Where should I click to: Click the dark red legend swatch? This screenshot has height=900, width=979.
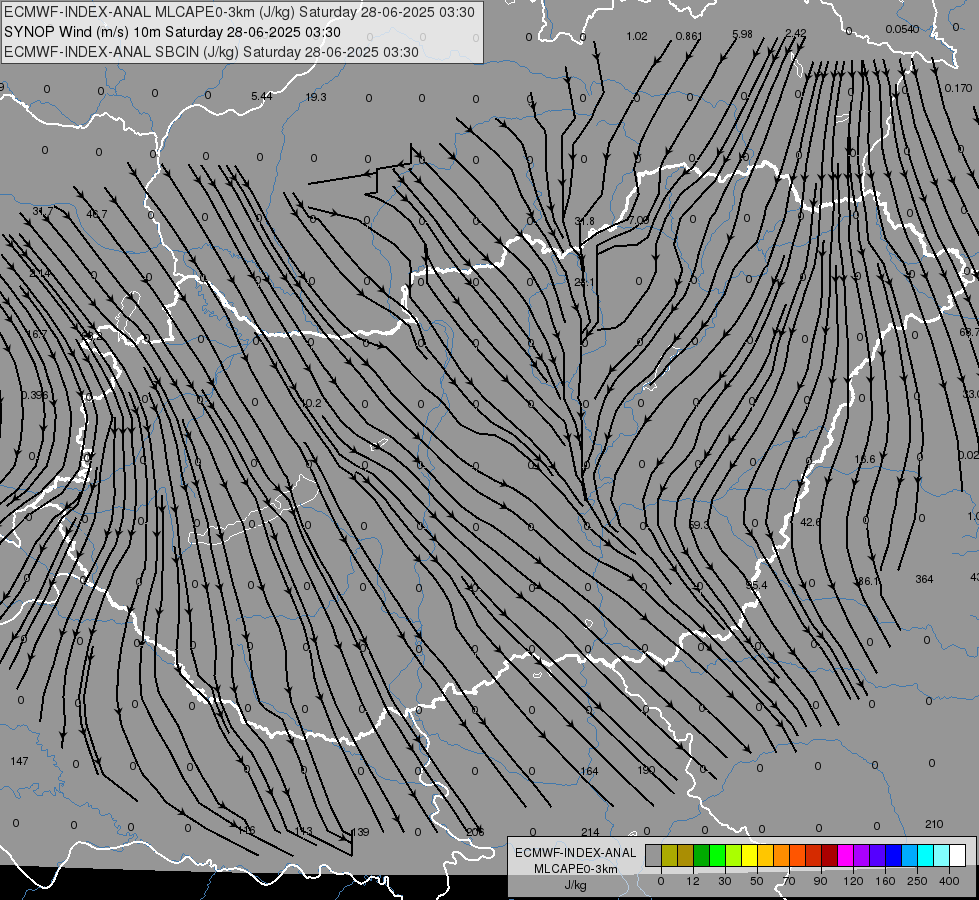(830, 855)
